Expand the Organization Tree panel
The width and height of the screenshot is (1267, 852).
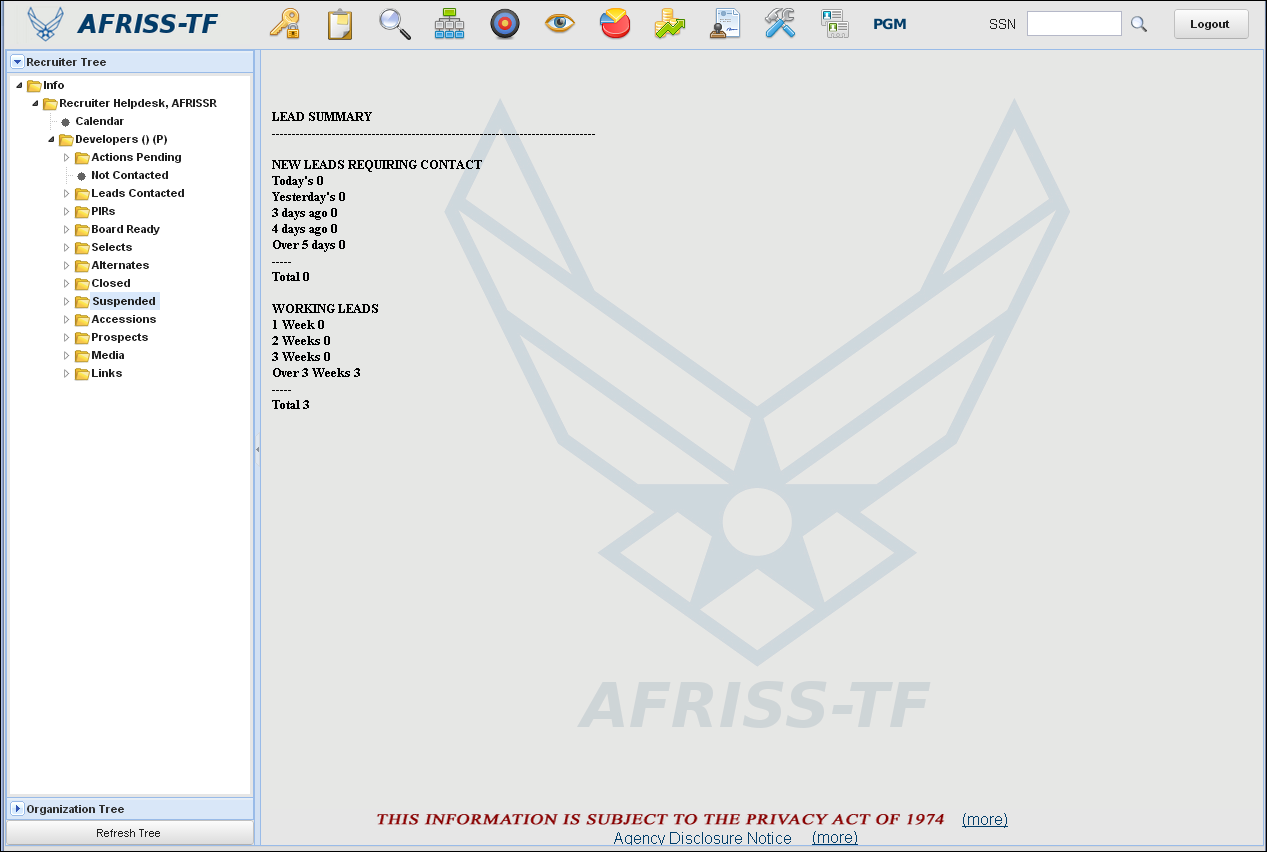coord(18,809)
